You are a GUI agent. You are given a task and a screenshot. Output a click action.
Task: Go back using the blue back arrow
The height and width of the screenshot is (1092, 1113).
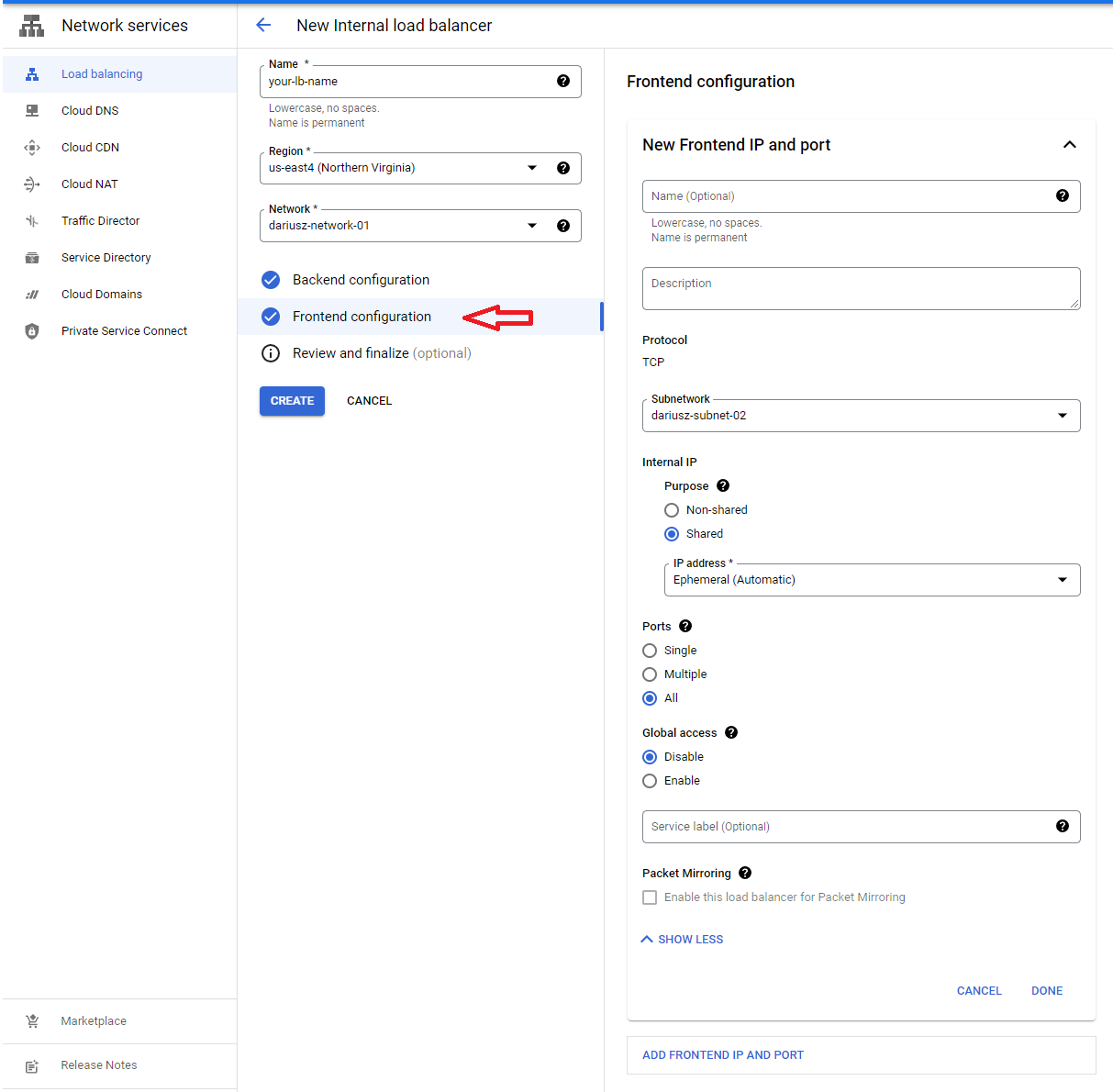coord(263,26)
